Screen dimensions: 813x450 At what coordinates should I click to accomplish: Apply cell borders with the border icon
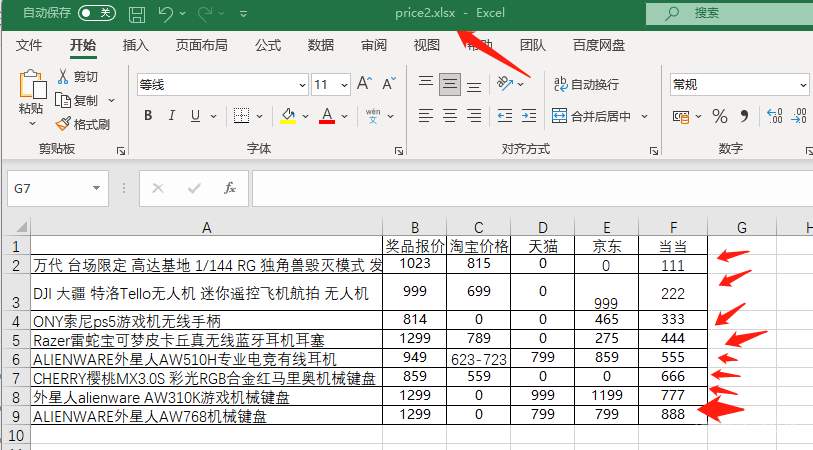point(241,116)
